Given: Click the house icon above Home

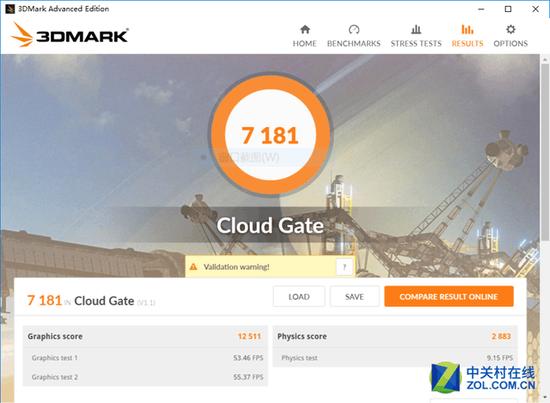Looking at the screenshot, I should 305,29.
